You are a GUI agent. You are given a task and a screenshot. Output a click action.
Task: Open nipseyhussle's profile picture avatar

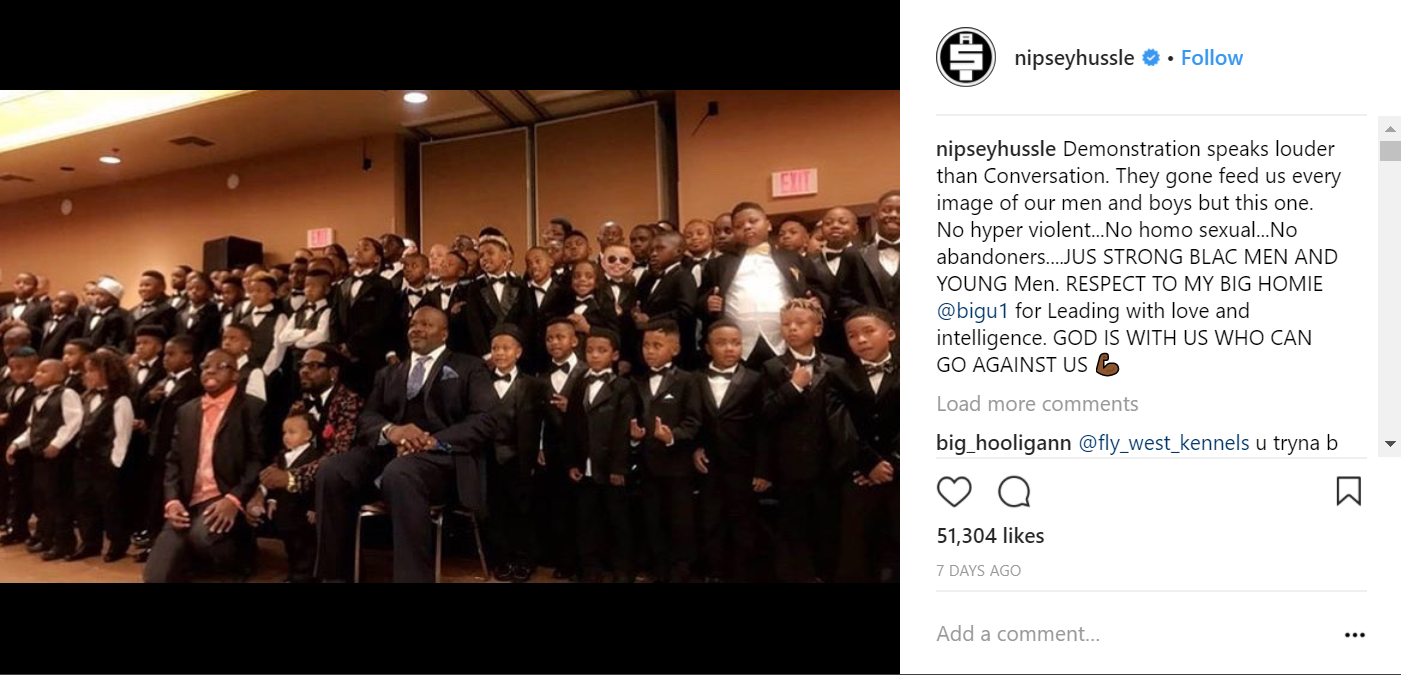(x=965, y=57)
